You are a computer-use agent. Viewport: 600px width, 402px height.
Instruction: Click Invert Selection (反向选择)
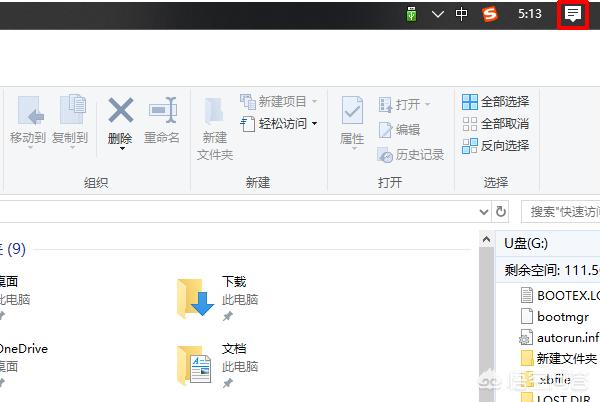[x=495, y=146]
